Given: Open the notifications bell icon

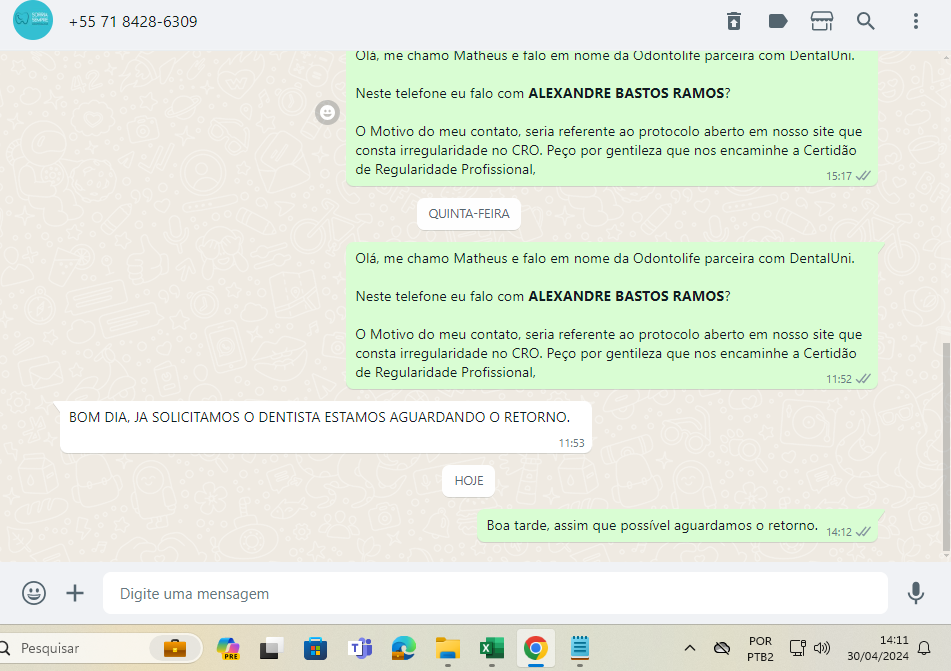Looking at the screenshot, I should [x=924, y=648].
